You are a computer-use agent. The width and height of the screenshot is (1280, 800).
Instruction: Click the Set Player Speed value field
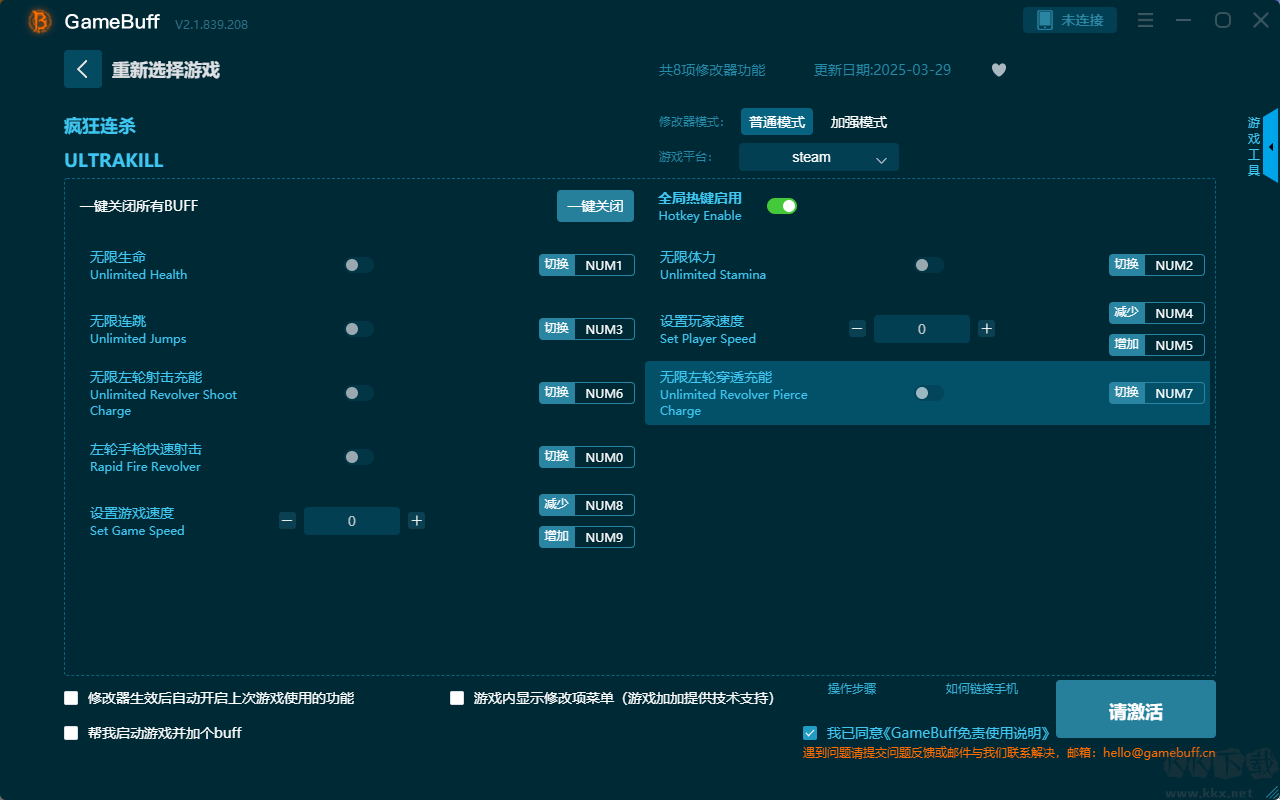(921, 329)
